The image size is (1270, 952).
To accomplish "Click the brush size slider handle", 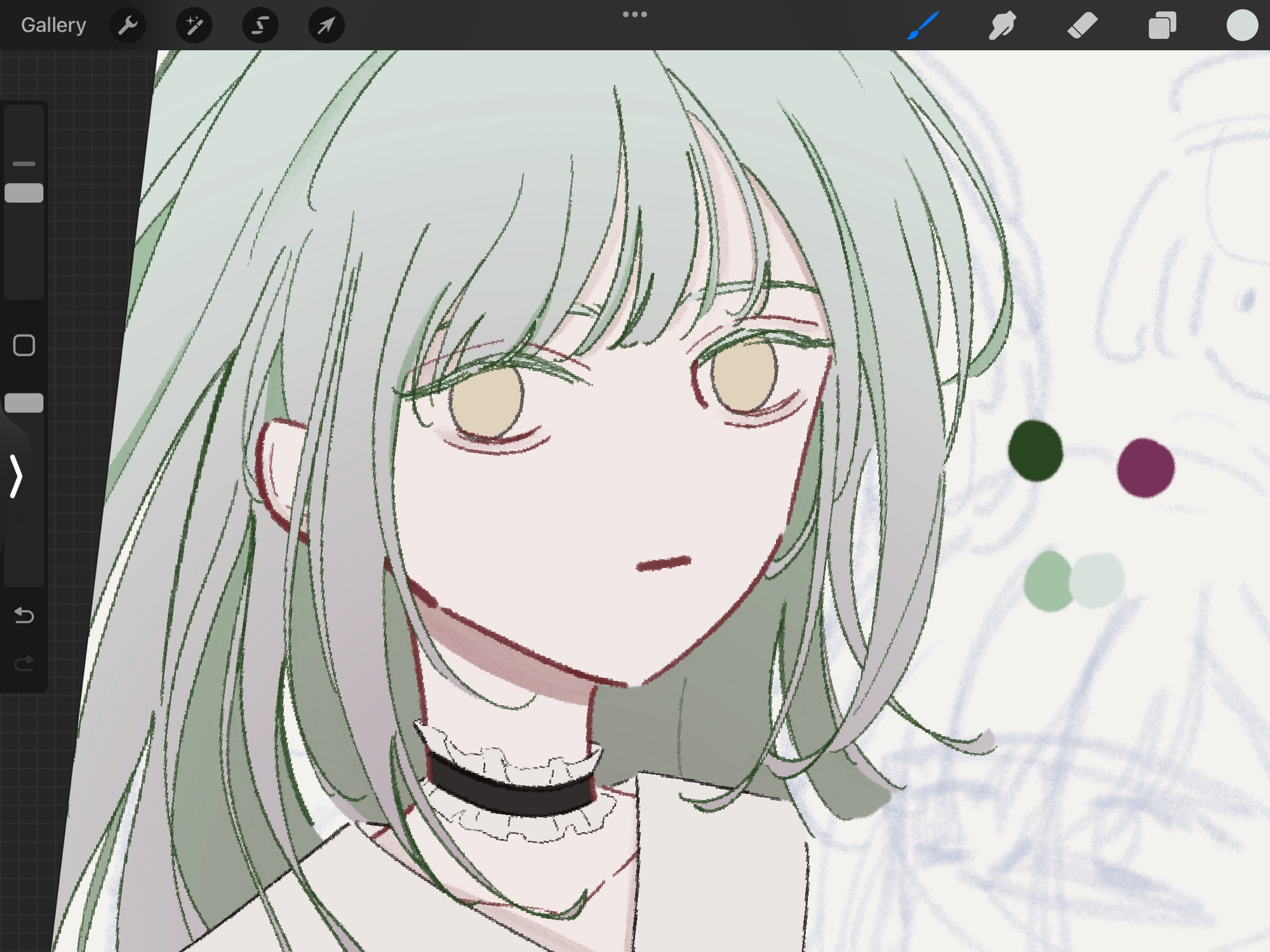I will click(x=24, y=193).
